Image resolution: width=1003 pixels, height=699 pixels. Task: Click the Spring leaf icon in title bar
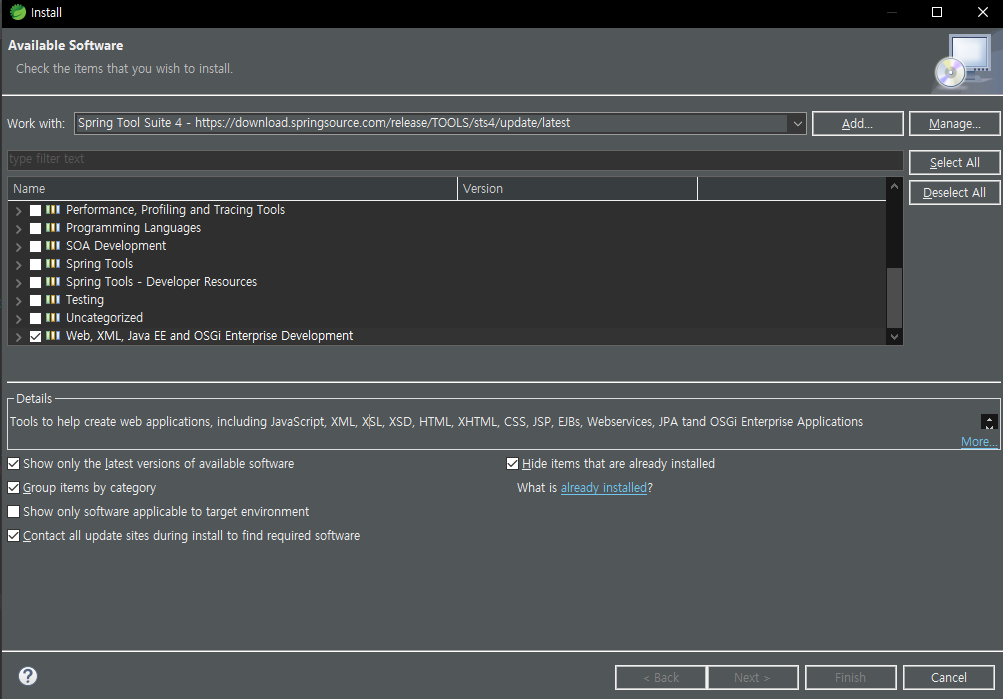coord(18,12)
